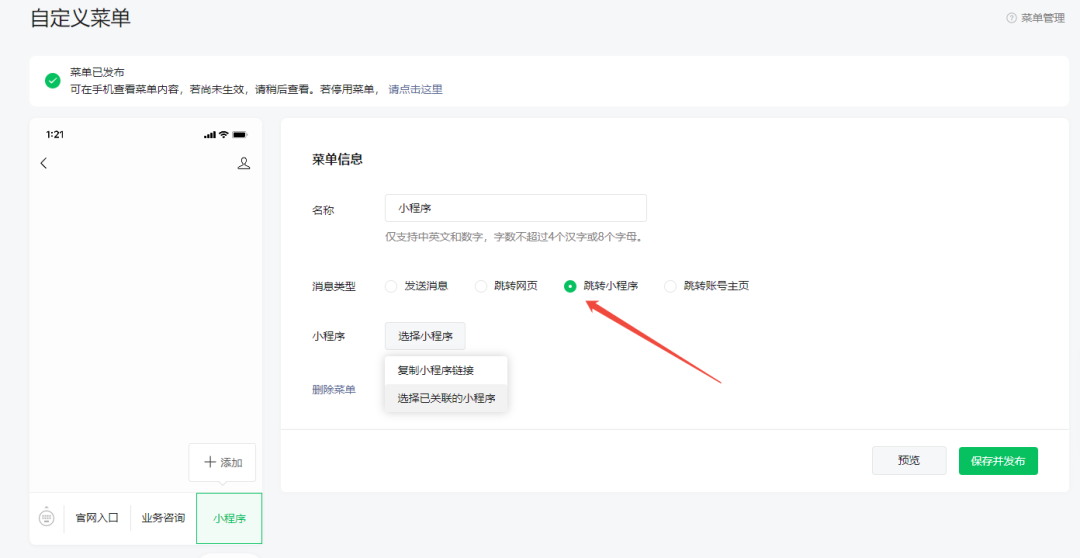This screenshot has width=1080, height=558.
Task: Switch to the 官网入口 menu tab
Action: point(97,518)
